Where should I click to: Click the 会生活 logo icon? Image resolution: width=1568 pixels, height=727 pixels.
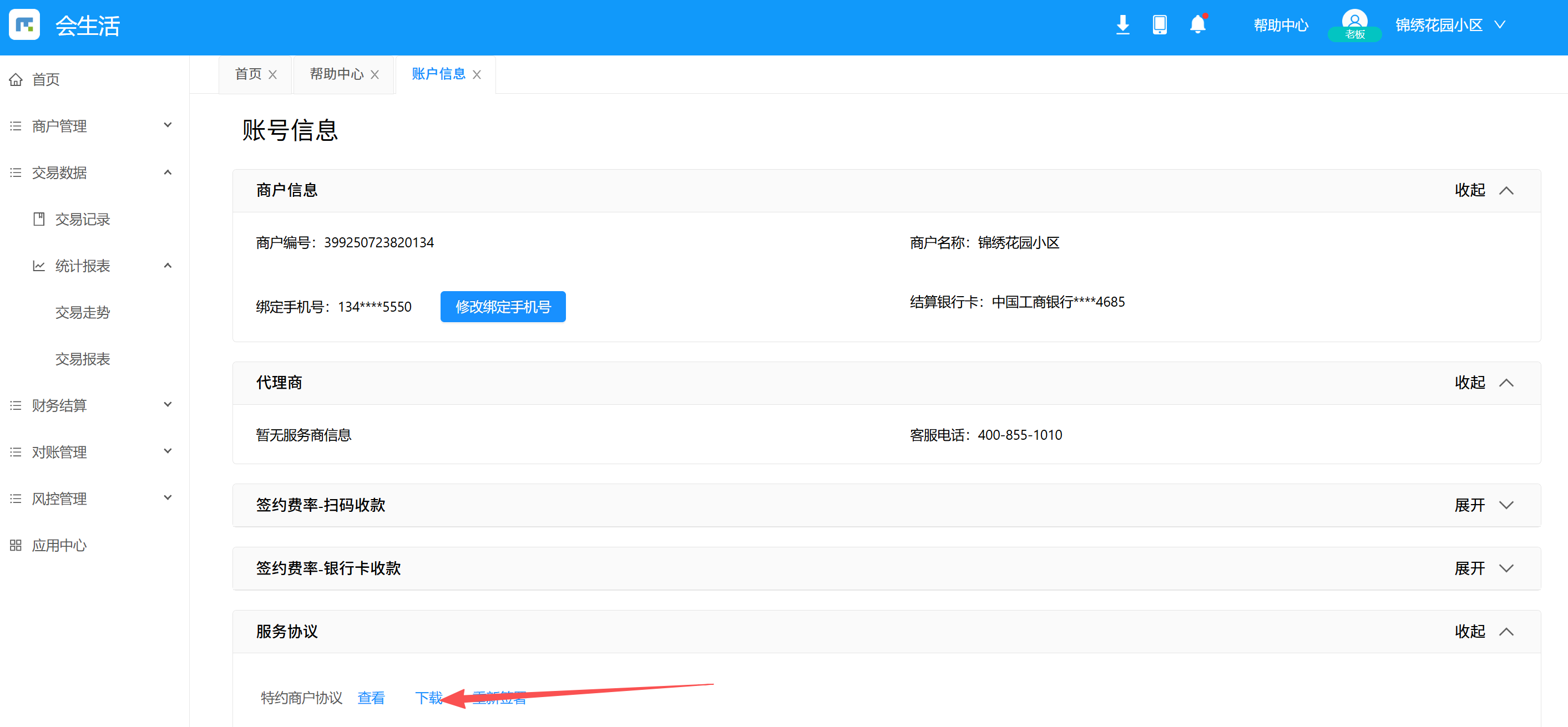[24, 25]
